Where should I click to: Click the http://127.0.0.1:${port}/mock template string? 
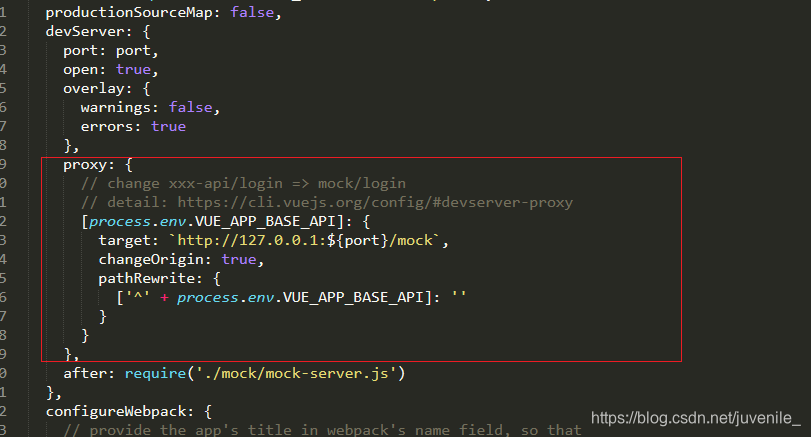305,240
